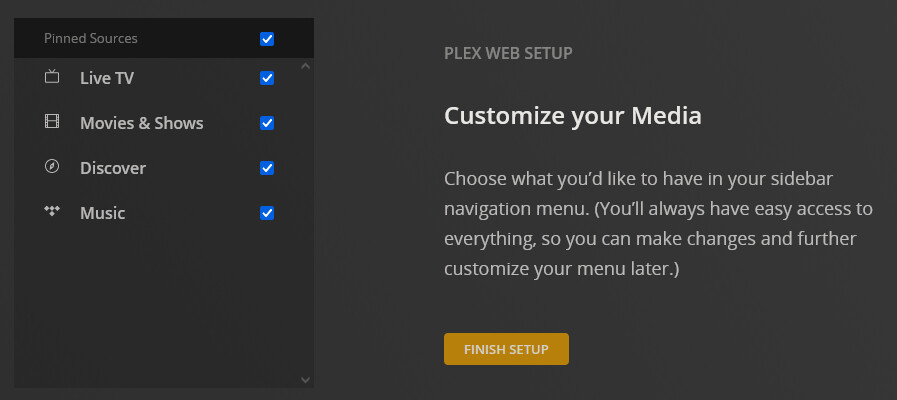
Task: Click the scroll down arrow in sources list
Action: click(x=306, y=380)
